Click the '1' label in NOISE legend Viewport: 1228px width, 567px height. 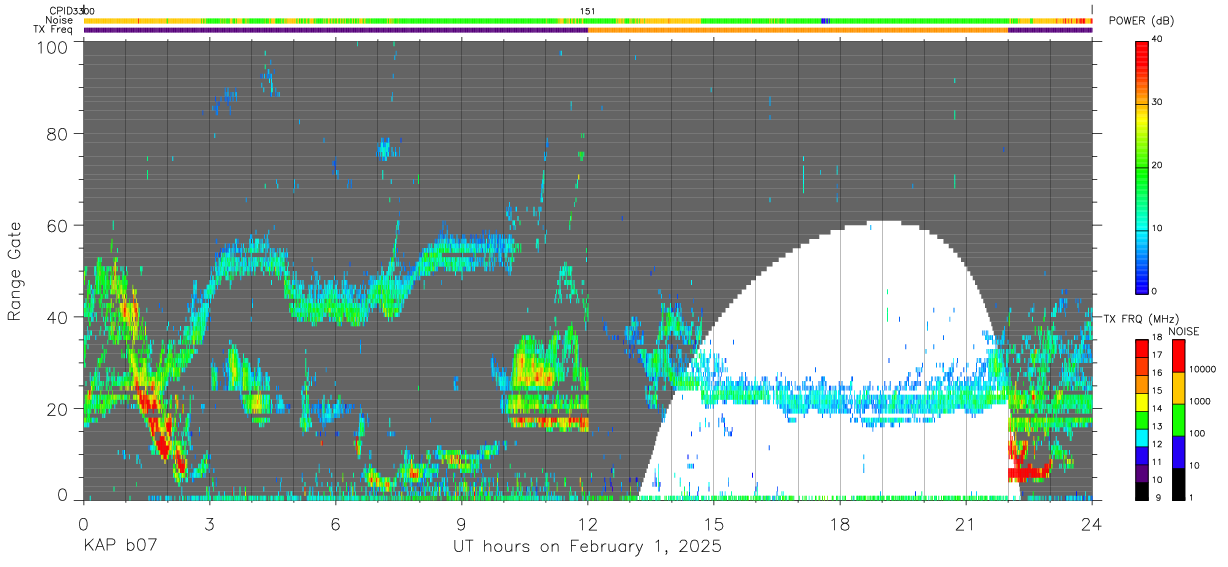click(x=1193, y=497)
